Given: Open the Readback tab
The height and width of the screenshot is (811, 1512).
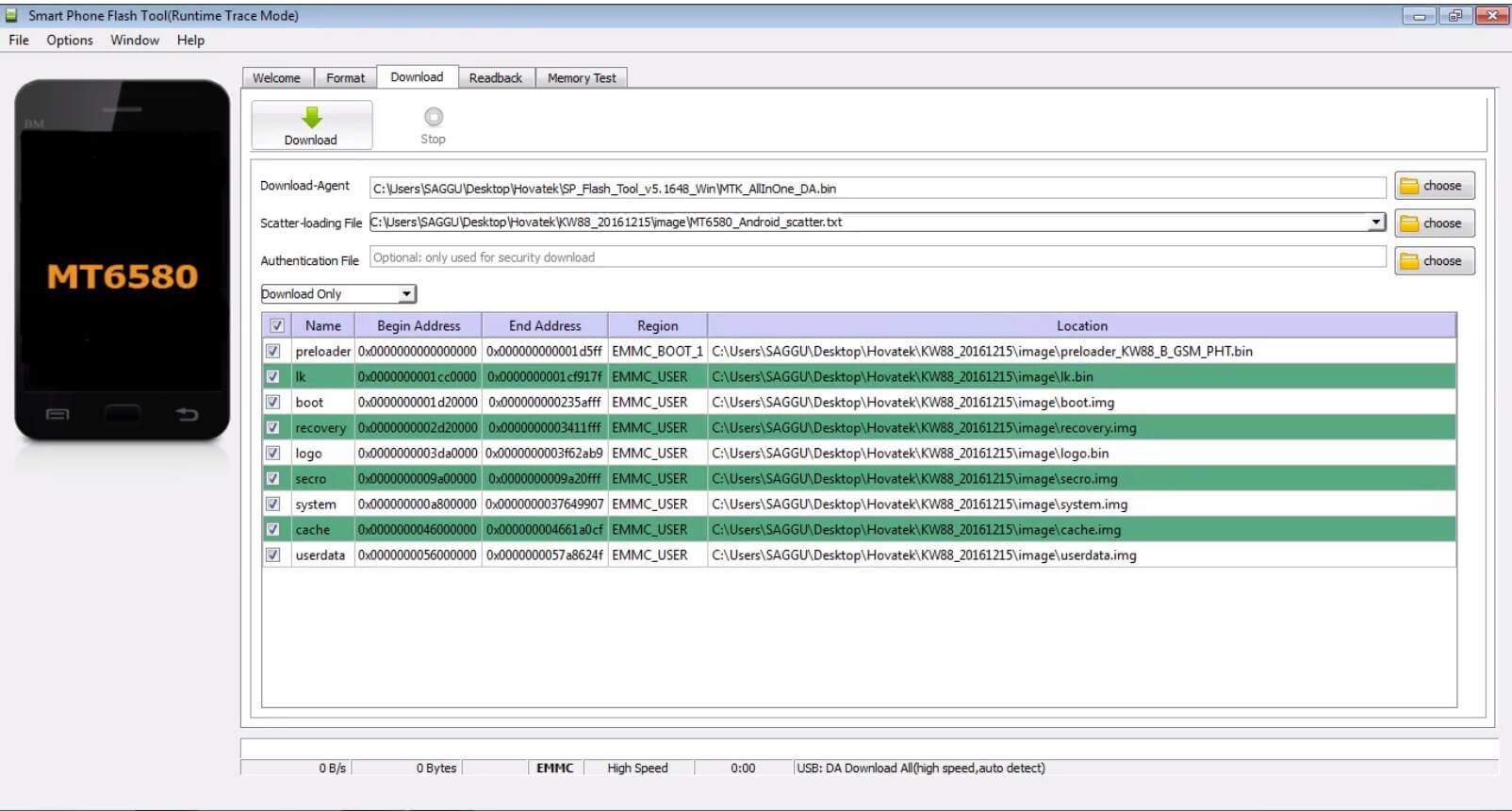Looking at the screenshot, I should click(495, 78).
